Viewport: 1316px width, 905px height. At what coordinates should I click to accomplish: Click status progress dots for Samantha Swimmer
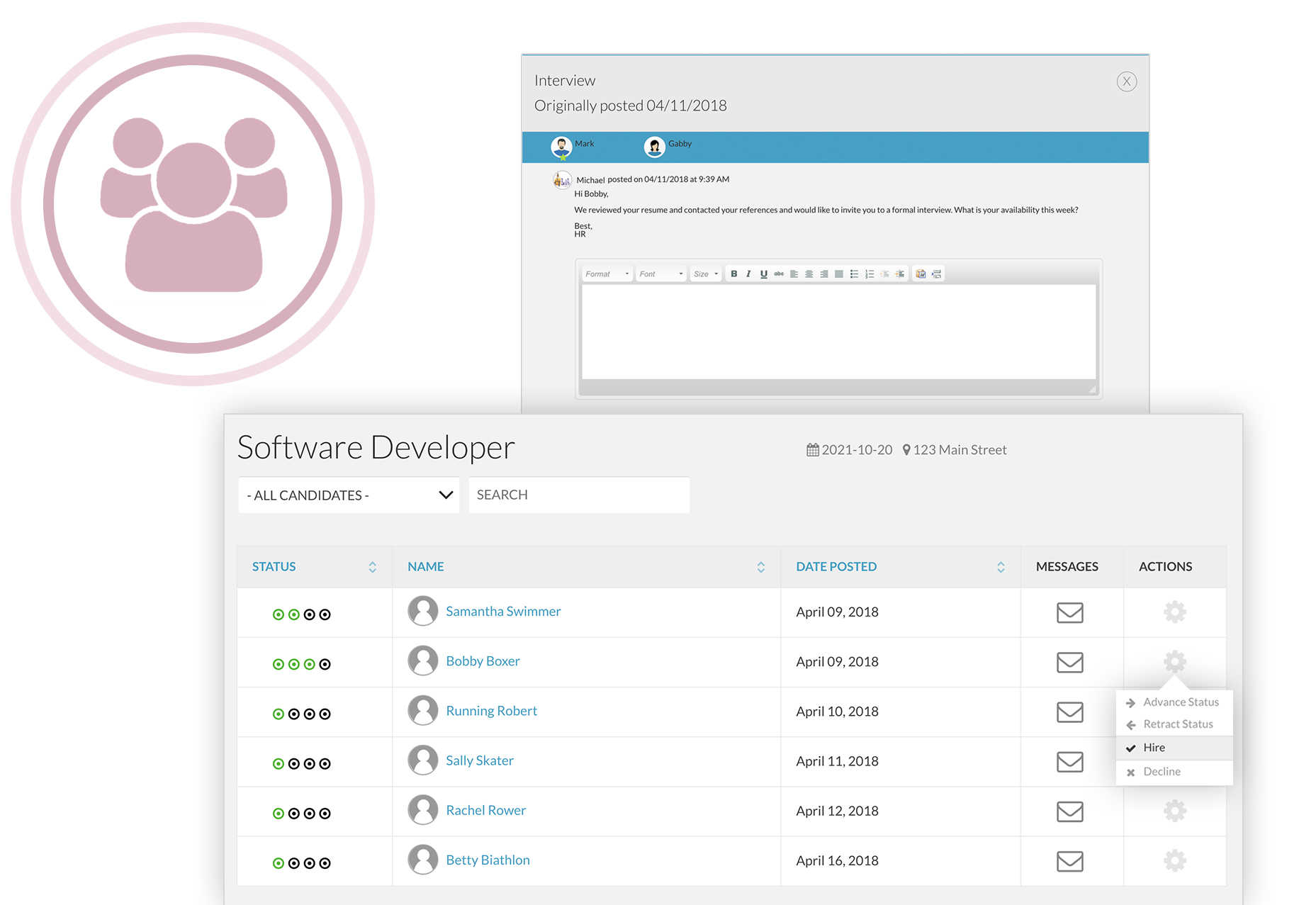click(301, 614)
